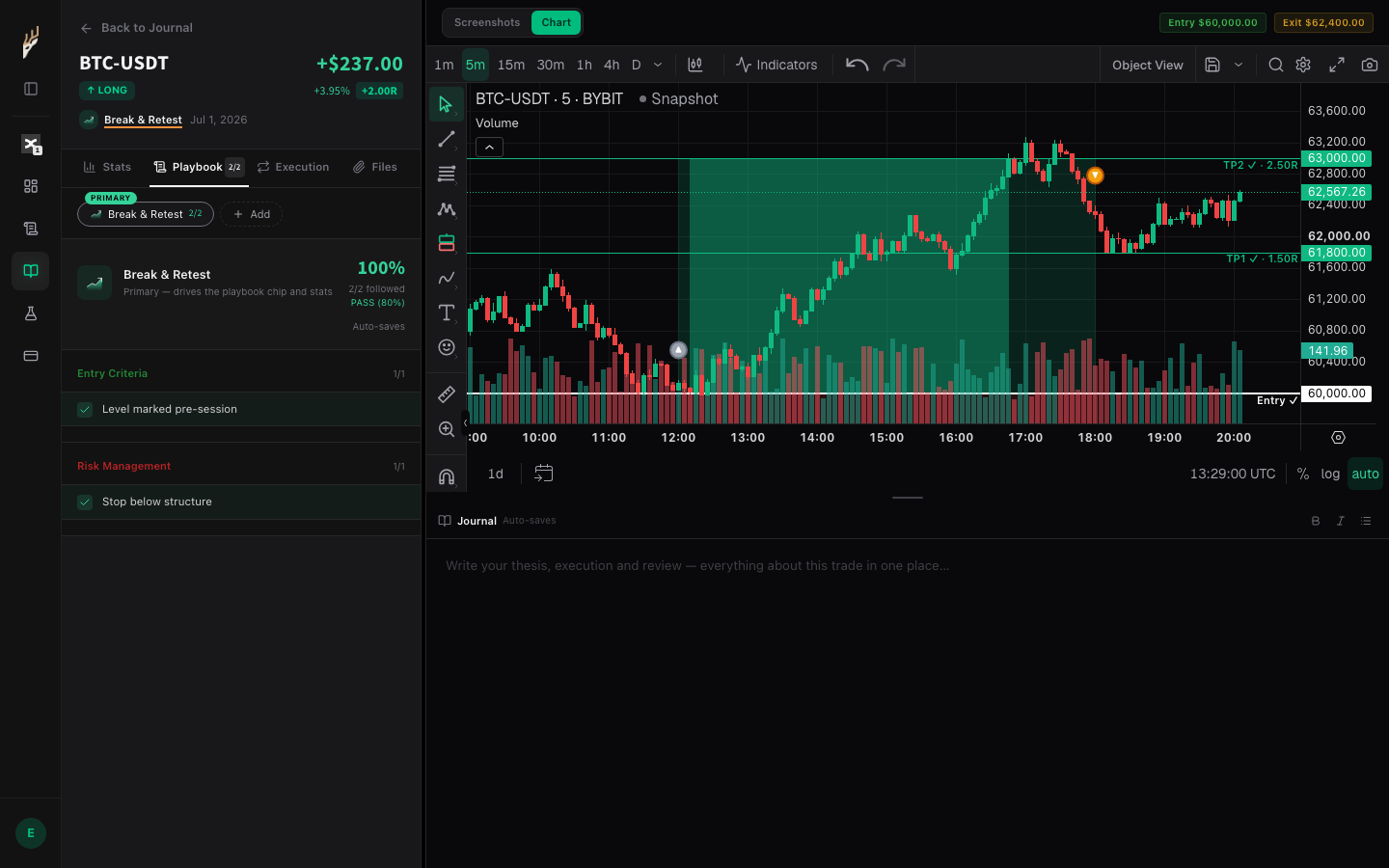The image size is (1389, 868).
Task: Open the chart type candles selector
Action: 695,65
